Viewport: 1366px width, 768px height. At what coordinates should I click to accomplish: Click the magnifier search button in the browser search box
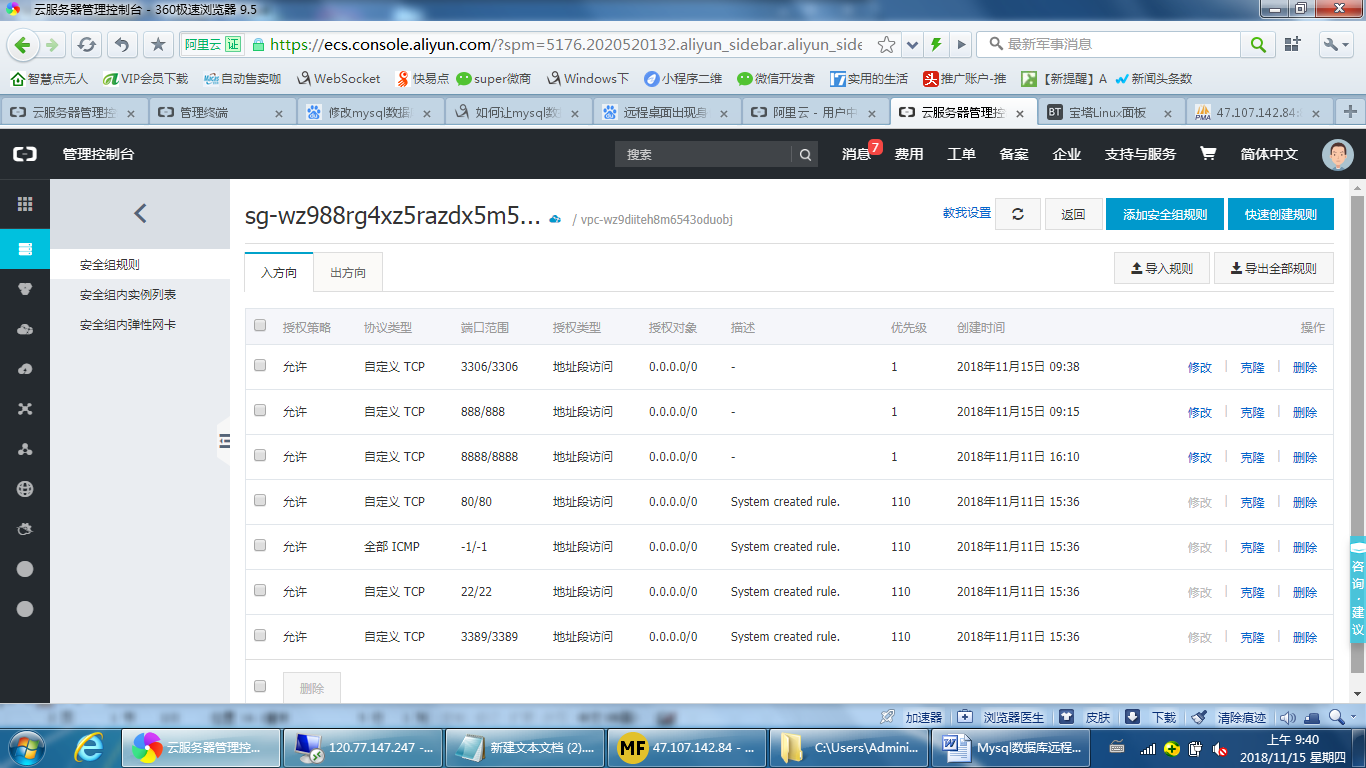click(x=1258, y=44)
